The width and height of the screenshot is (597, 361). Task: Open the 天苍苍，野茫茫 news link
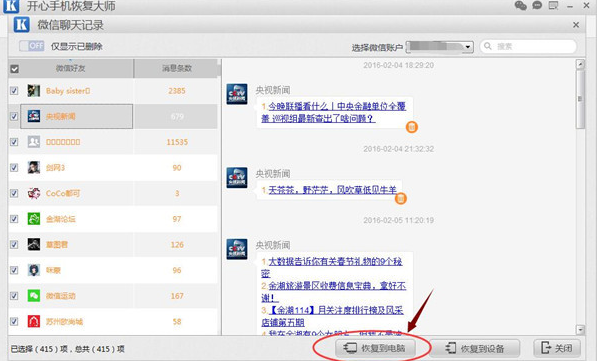point(333,190)
